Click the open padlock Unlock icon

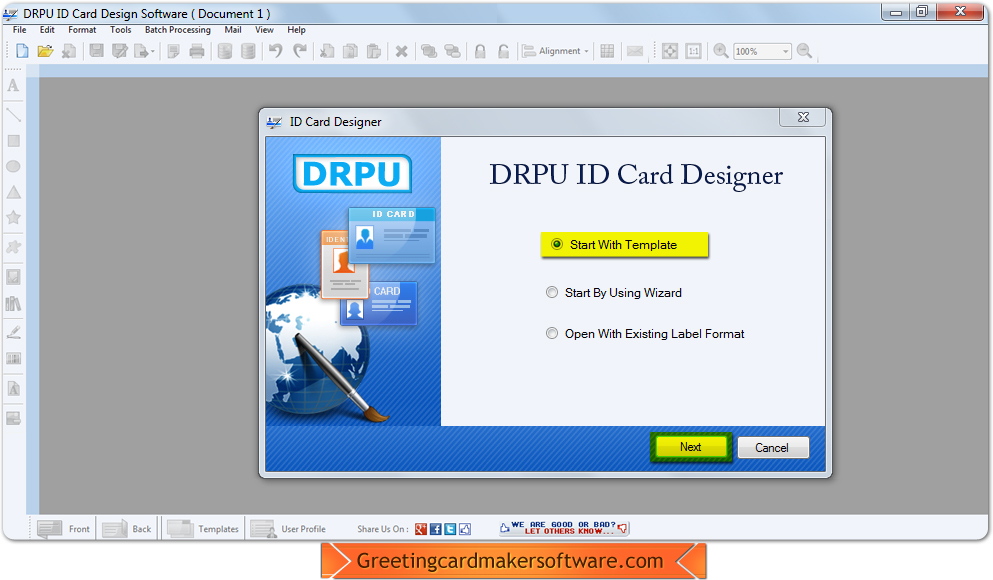pyautogui.click(x=503, y=51)
